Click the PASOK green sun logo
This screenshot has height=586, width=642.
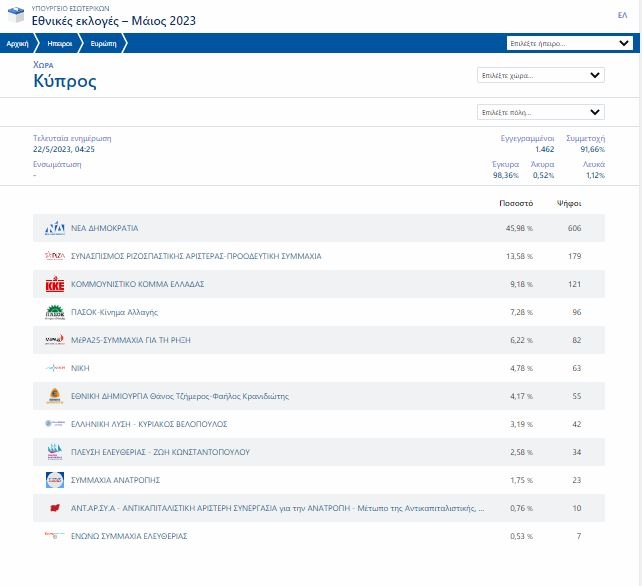click(x=55, y=312)
